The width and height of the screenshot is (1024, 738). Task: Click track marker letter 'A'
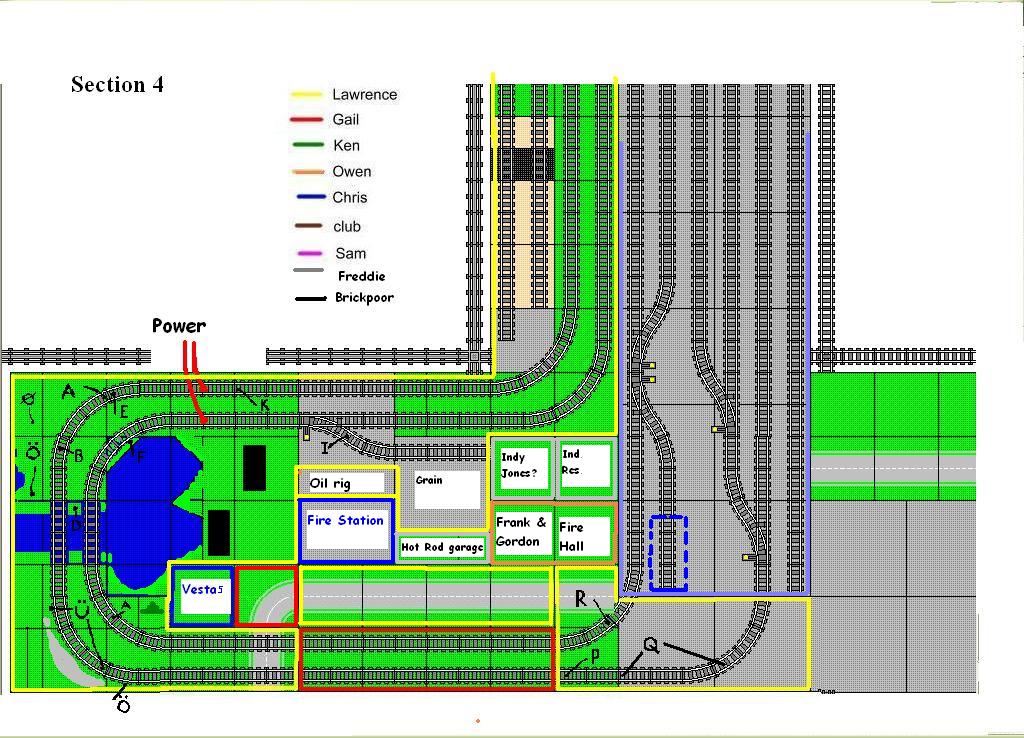pos(68,392)
